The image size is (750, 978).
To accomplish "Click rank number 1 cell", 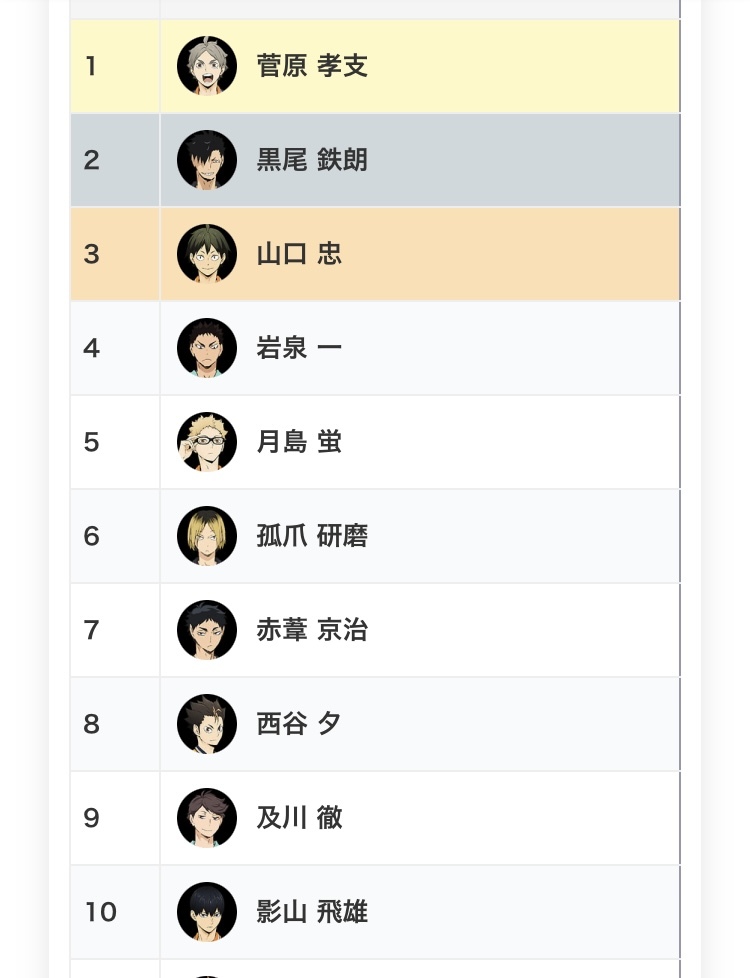I will [x=114, y=66].
